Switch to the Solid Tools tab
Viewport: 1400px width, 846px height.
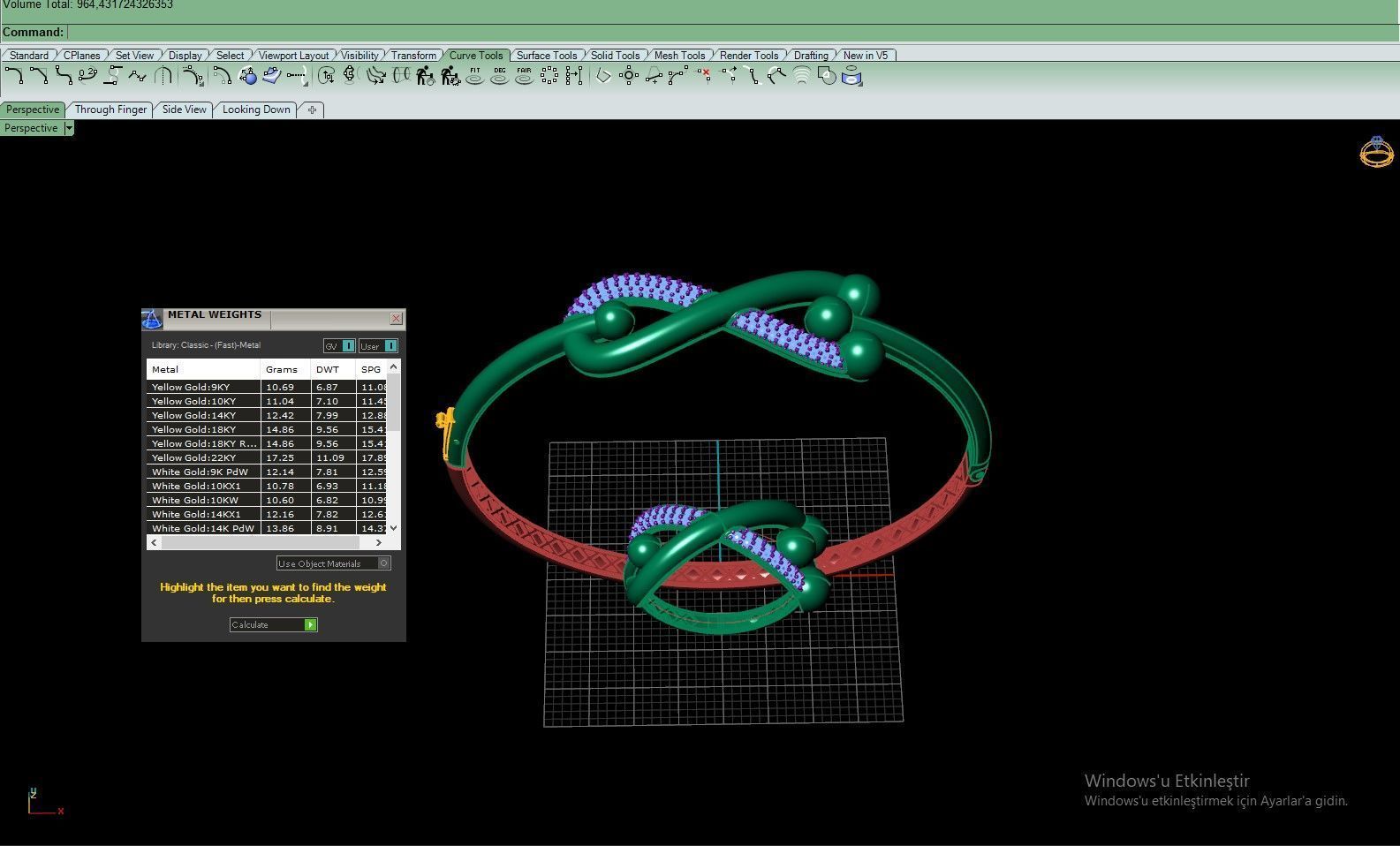[x=615, y=55]
